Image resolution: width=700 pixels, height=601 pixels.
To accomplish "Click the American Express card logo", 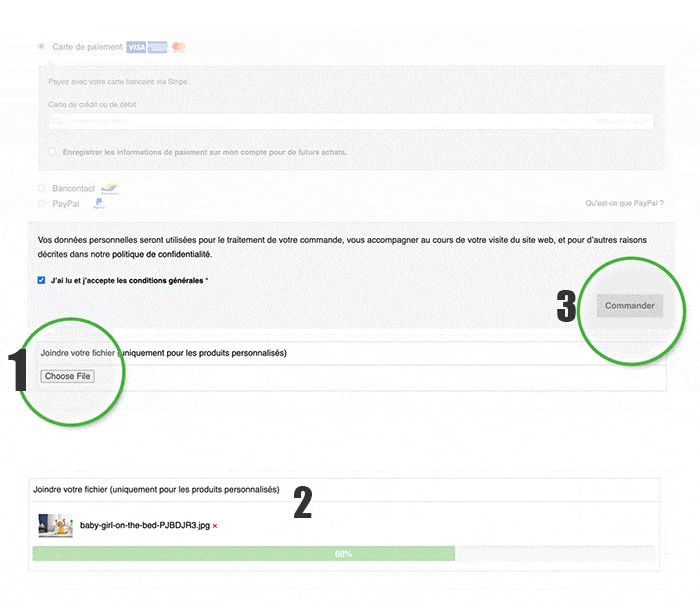I will coord(157,47).
